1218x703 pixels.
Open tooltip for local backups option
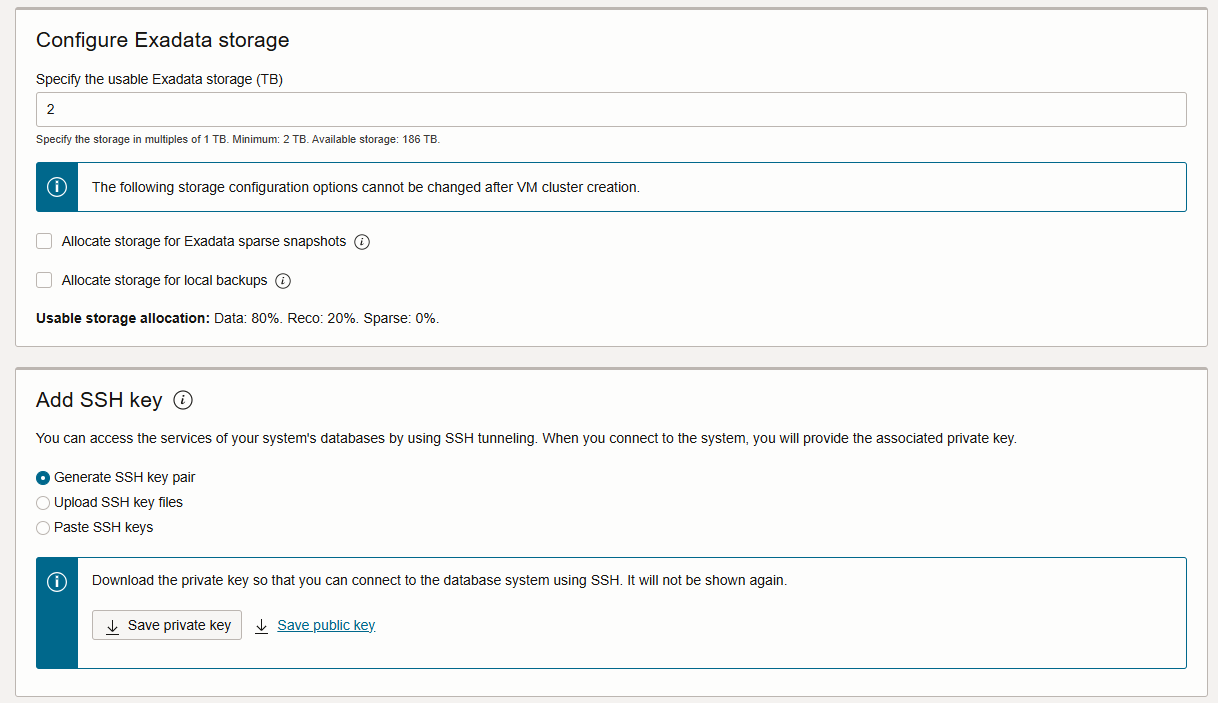[x=283, y=280]
